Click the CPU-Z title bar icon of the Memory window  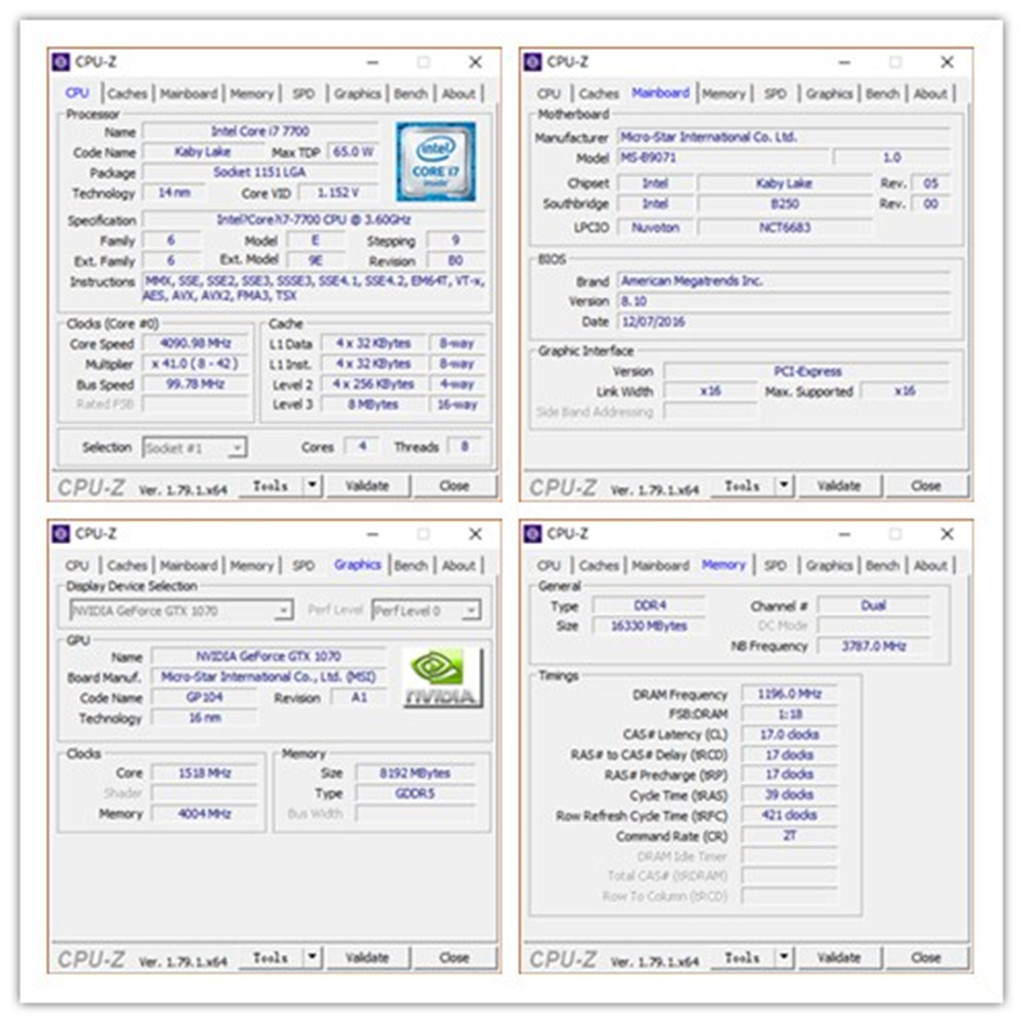point(534,534)
